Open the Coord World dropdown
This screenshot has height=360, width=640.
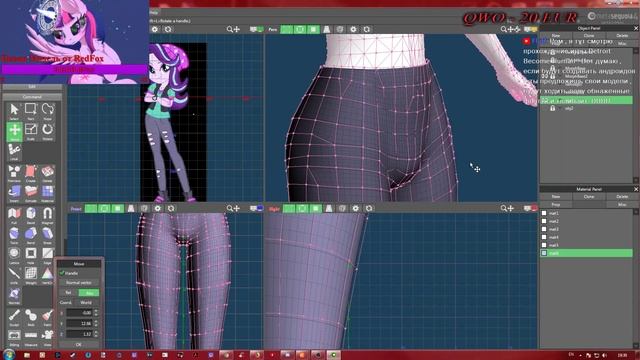[x=86, y=302]
